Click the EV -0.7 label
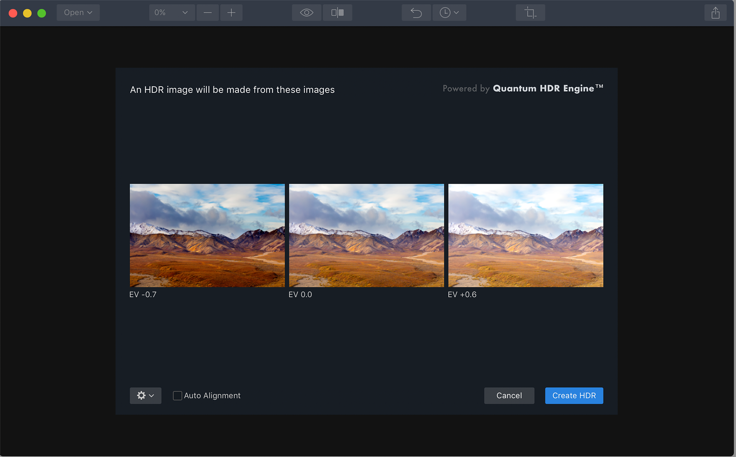 [x=143, y=295]
